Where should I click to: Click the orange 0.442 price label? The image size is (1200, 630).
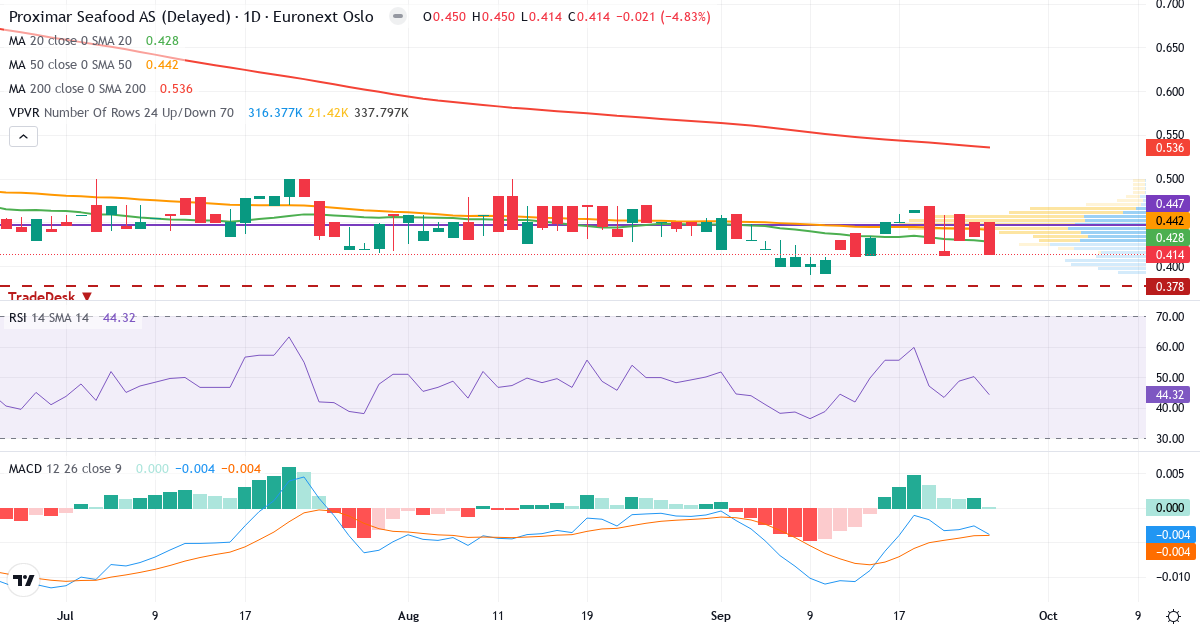coord(1168,220)
